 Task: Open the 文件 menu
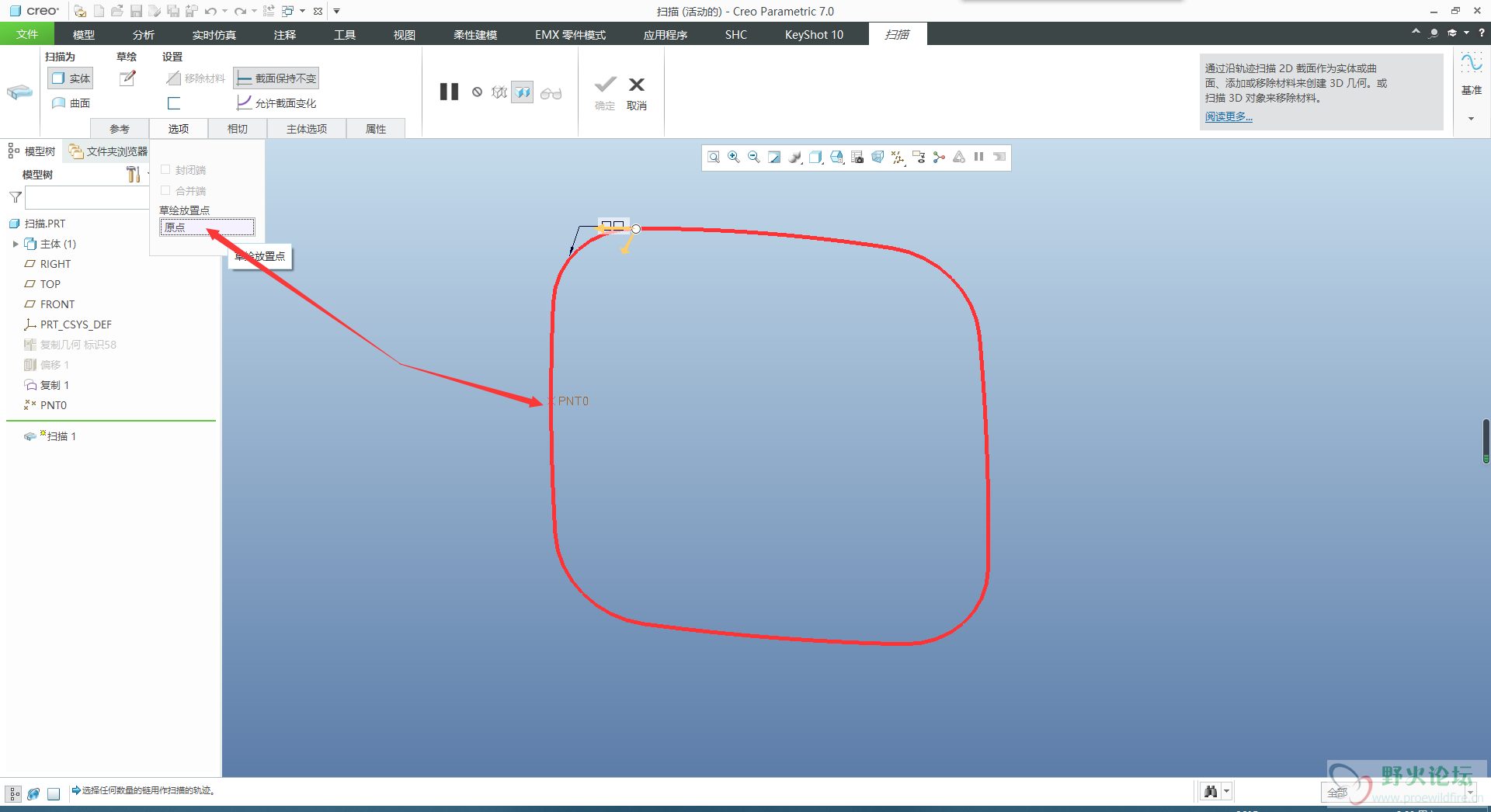click(27, 34)
